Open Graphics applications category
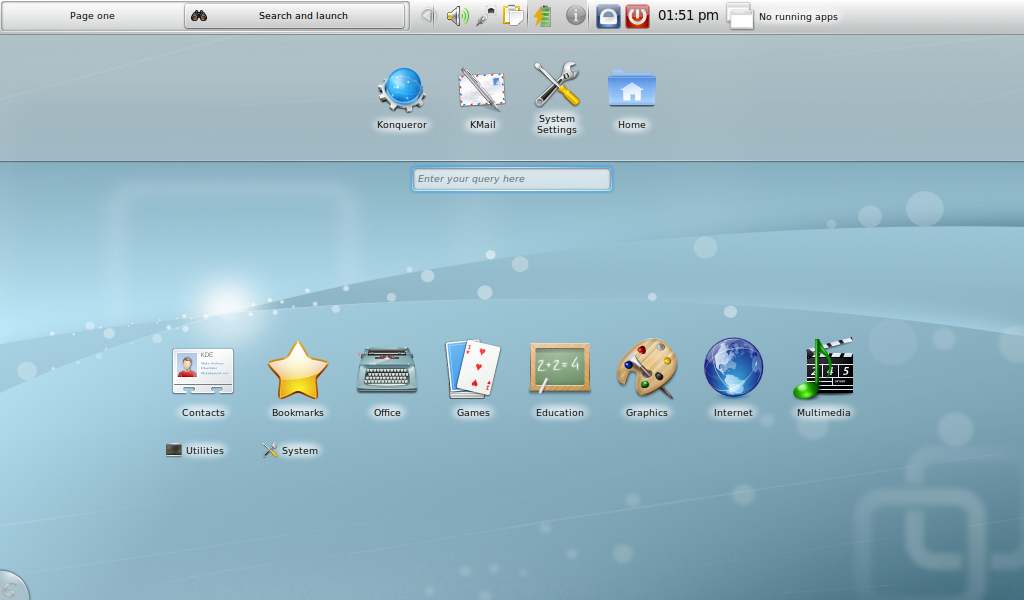Viewport: 1024px width, 600px height. click(646, 372)
